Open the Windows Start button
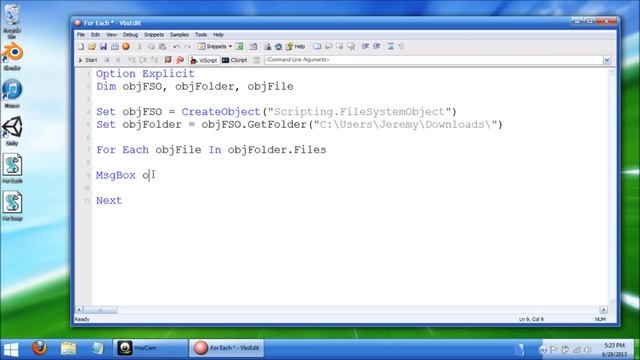640x360 pixels. [x=11, y=349]
